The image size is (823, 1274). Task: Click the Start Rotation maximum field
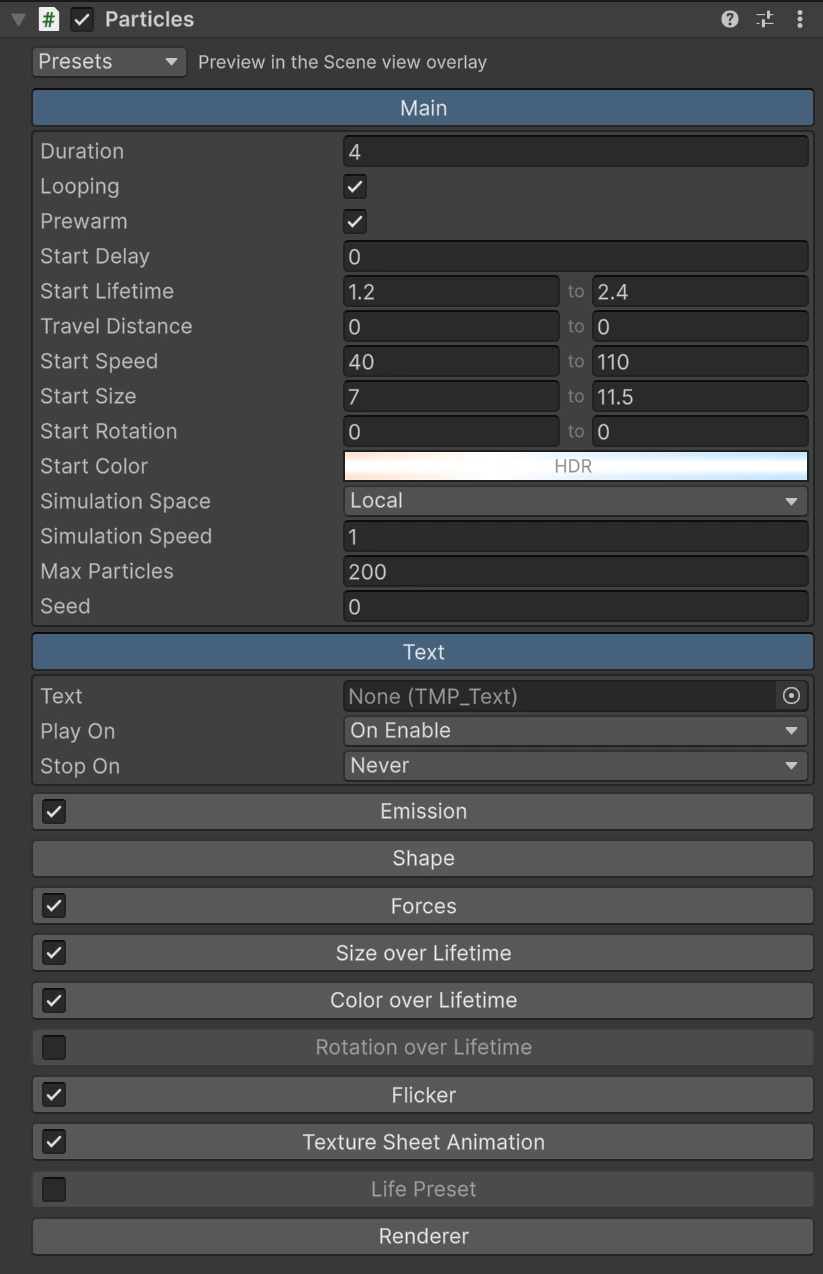click(x=700, y=431)
